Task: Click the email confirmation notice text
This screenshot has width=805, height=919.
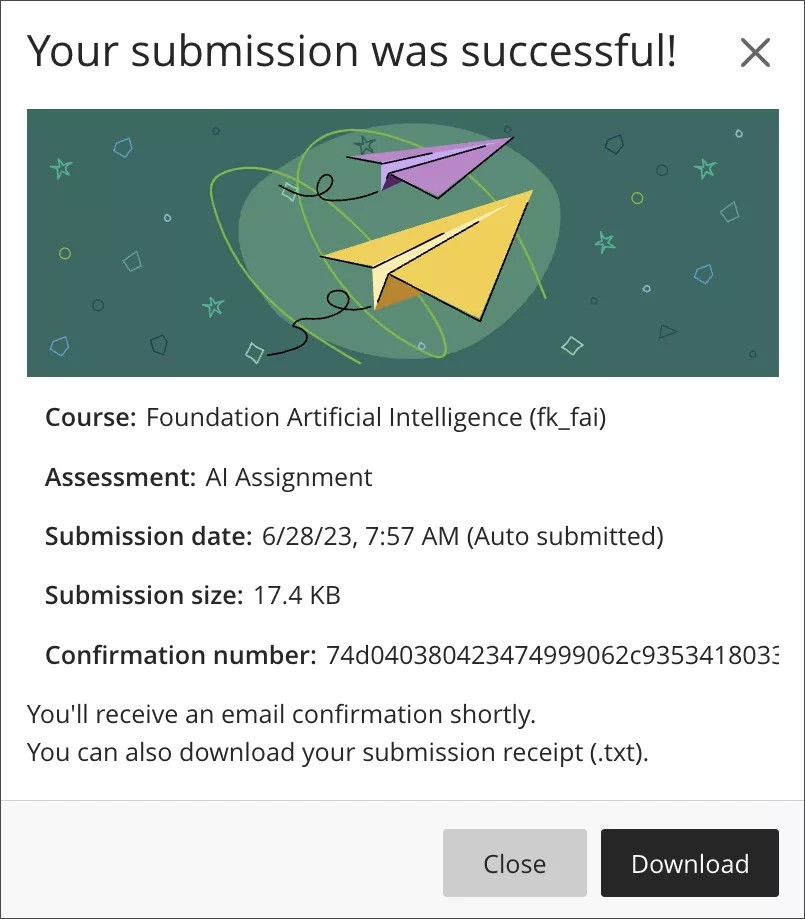Action: tap(280, 714)
